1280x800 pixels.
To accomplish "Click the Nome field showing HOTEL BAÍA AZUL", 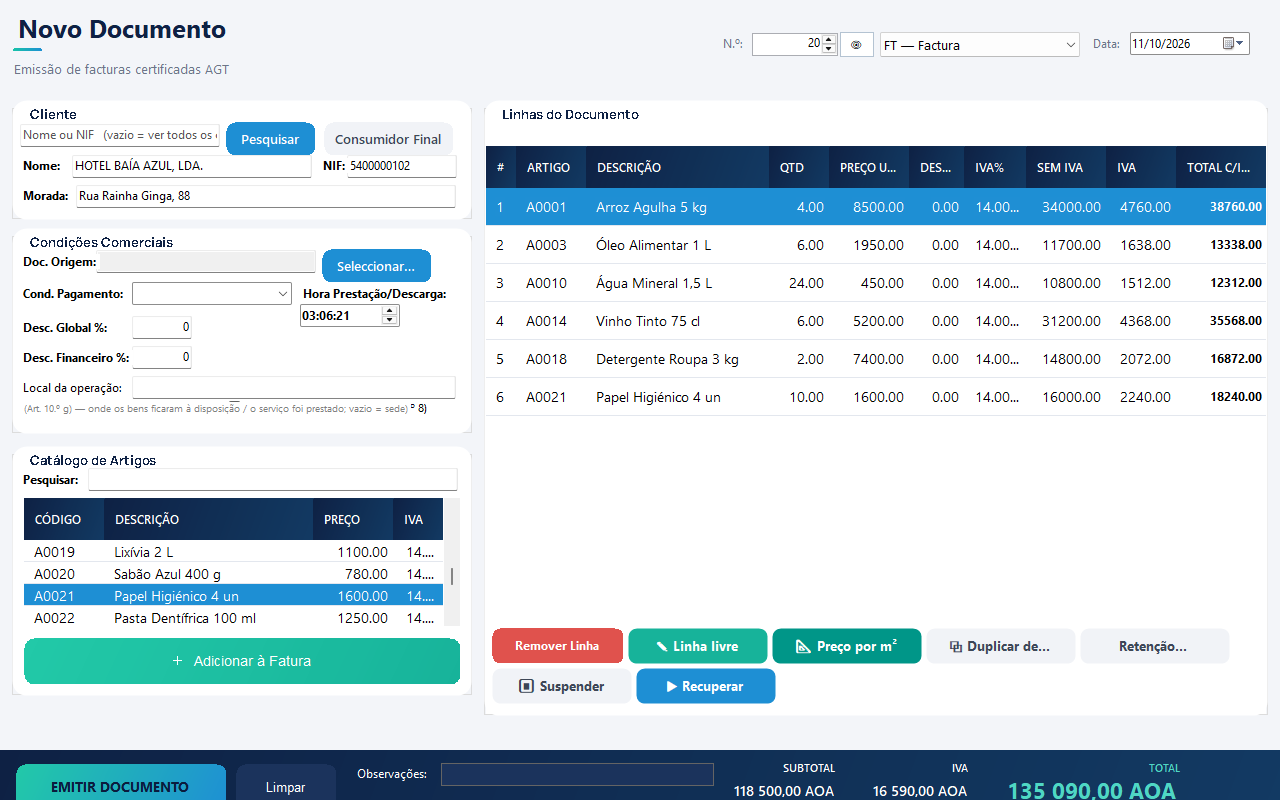I will [x=191, y=166].
